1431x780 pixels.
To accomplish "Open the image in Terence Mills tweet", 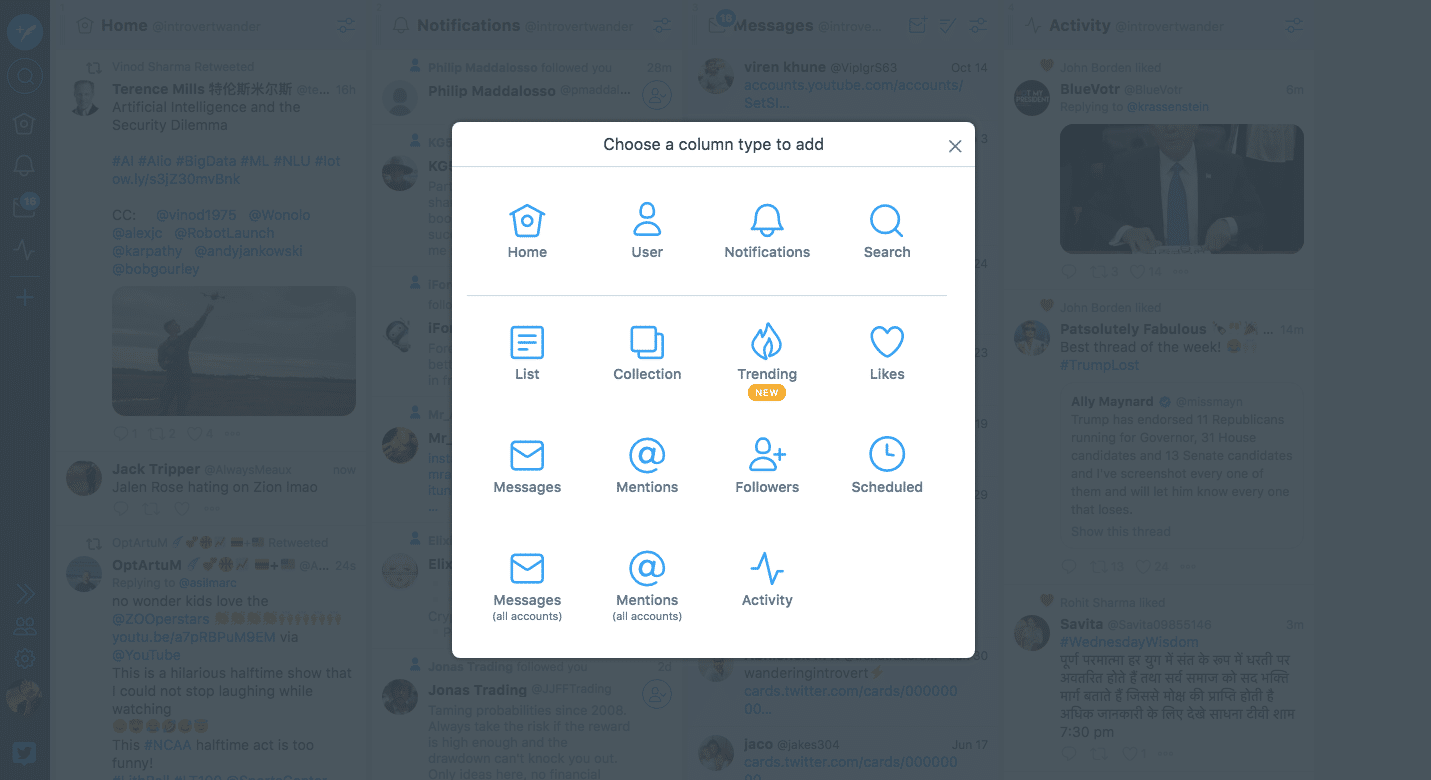I will (234, 351).
